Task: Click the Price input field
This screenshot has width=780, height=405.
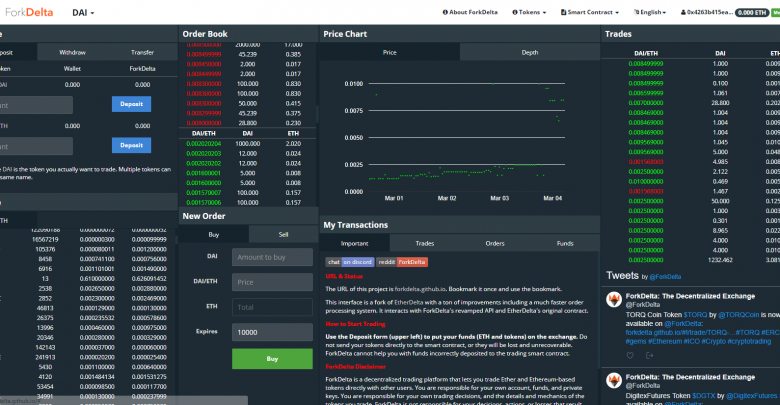Action: point(272,282)
